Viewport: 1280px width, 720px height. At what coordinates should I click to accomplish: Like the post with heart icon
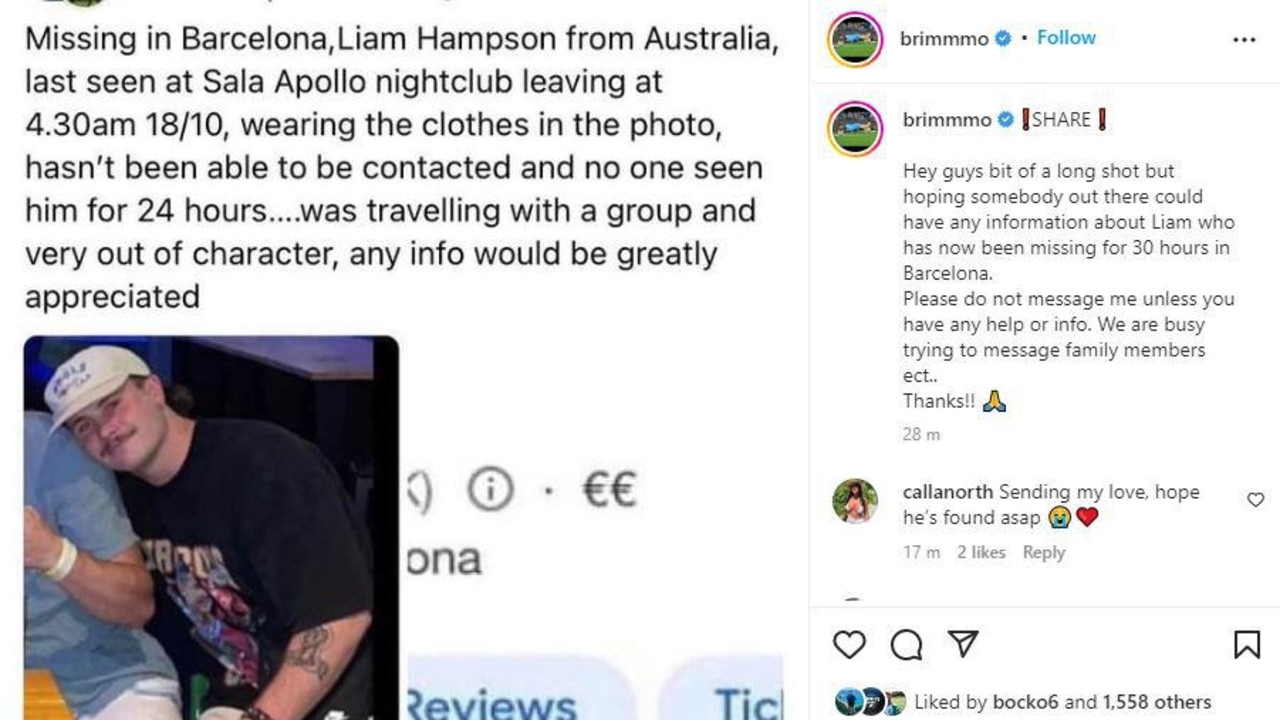click(849, 645)
